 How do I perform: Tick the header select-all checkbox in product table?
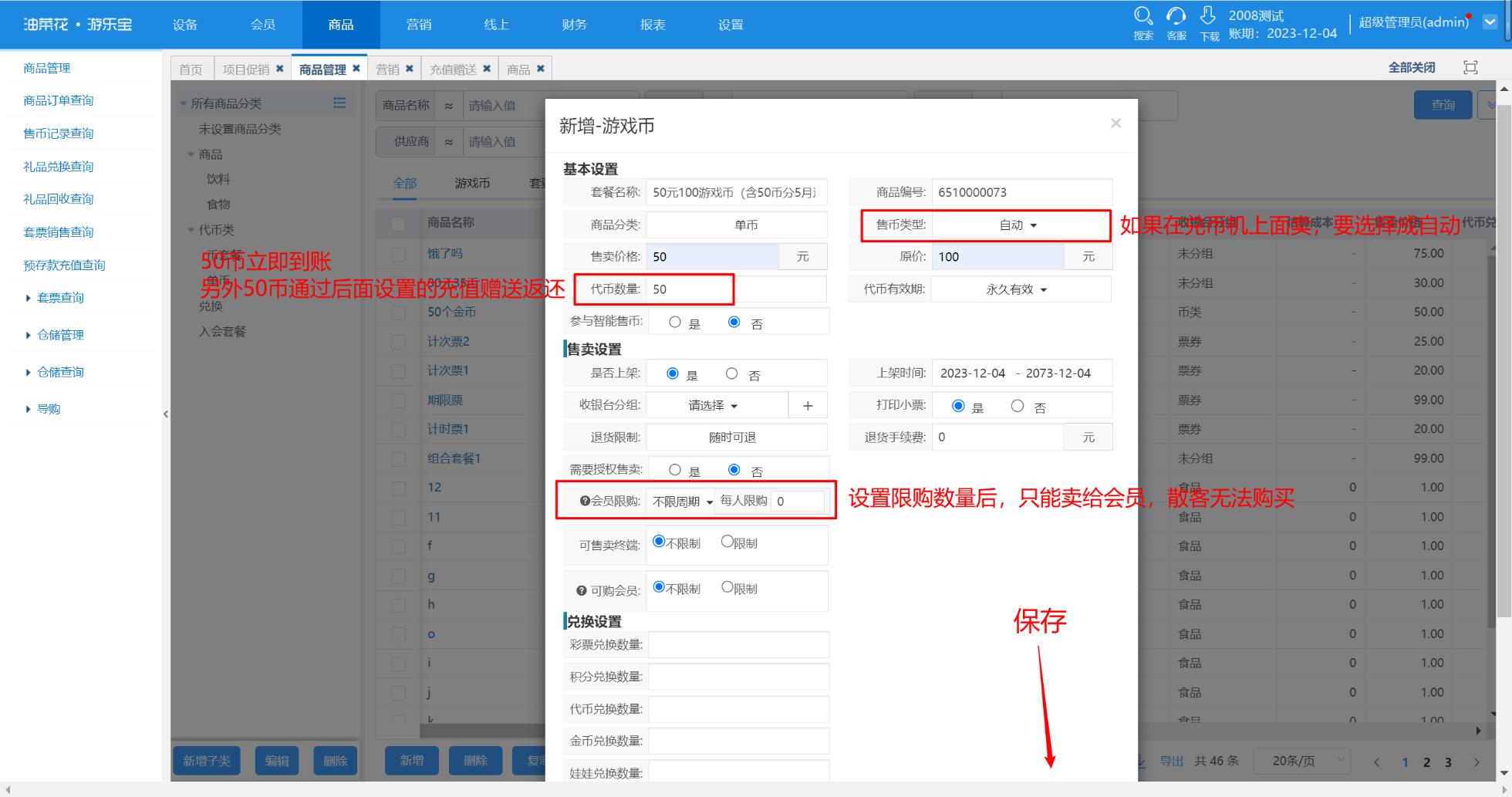click(398, 224)
